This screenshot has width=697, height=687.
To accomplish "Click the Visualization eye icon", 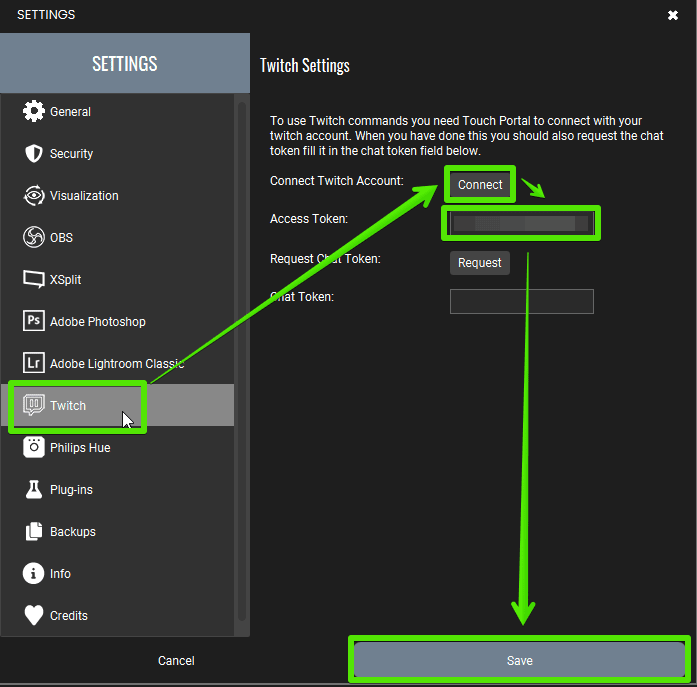I will [x=34, y=196].
